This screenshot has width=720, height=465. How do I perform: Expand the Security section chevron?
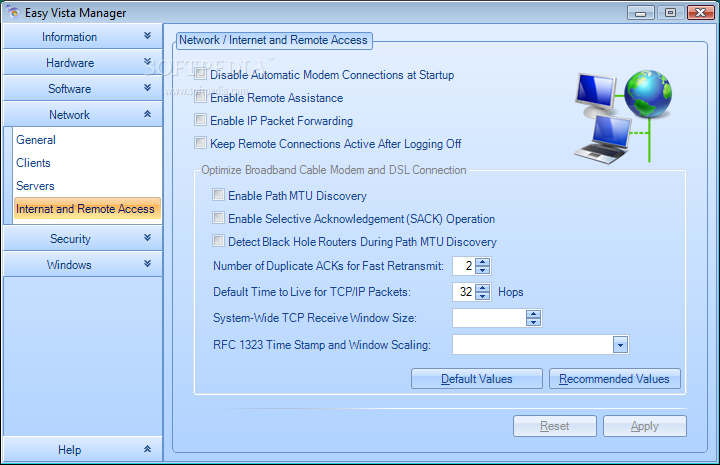click(x=147, y=237)
